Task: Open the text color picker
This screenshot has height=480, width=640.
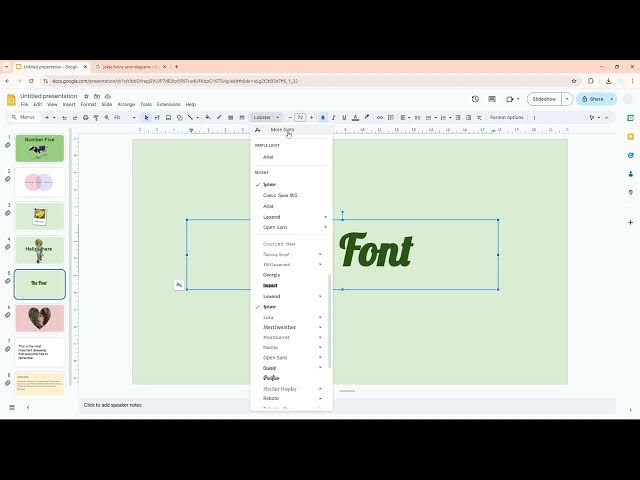Action: 356,118
